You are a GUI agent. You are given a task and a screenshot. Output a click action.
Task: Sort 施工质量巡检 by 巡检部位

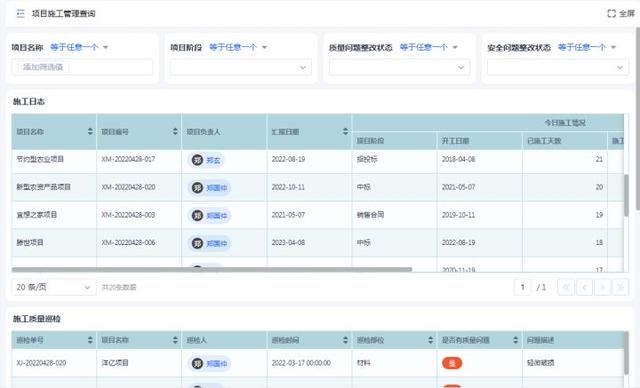point(430,340)
